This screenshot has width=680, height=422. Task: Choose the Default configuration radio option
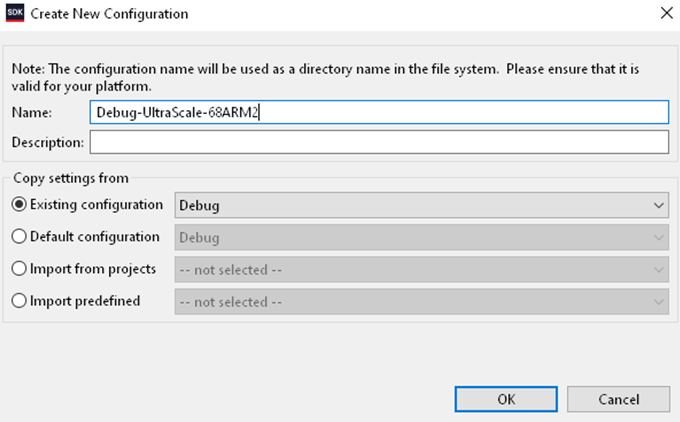tap(18, 237)
